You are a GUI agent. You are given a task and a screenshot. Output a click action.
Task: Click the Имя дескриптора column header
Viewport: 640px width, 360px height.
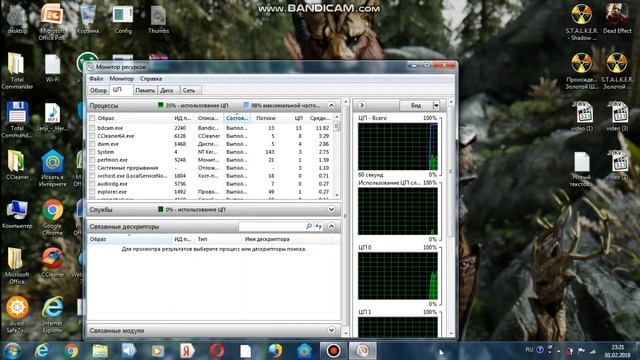coord(267,239)
